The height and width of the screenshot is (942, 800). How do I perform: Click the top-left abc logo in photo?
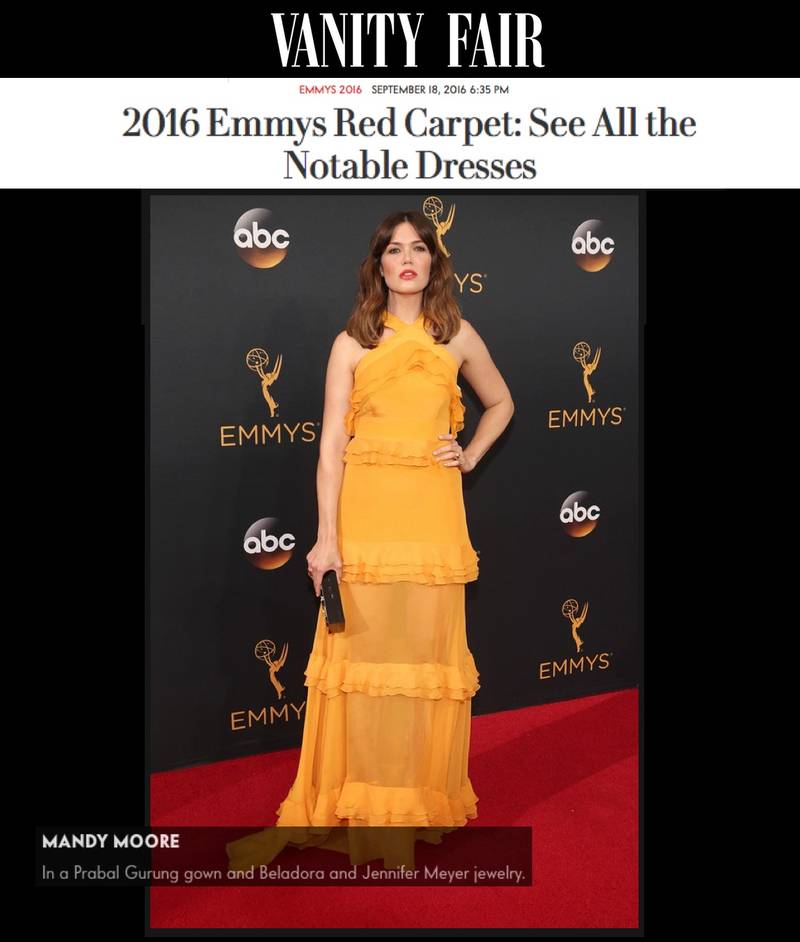[x=261, y=238]
